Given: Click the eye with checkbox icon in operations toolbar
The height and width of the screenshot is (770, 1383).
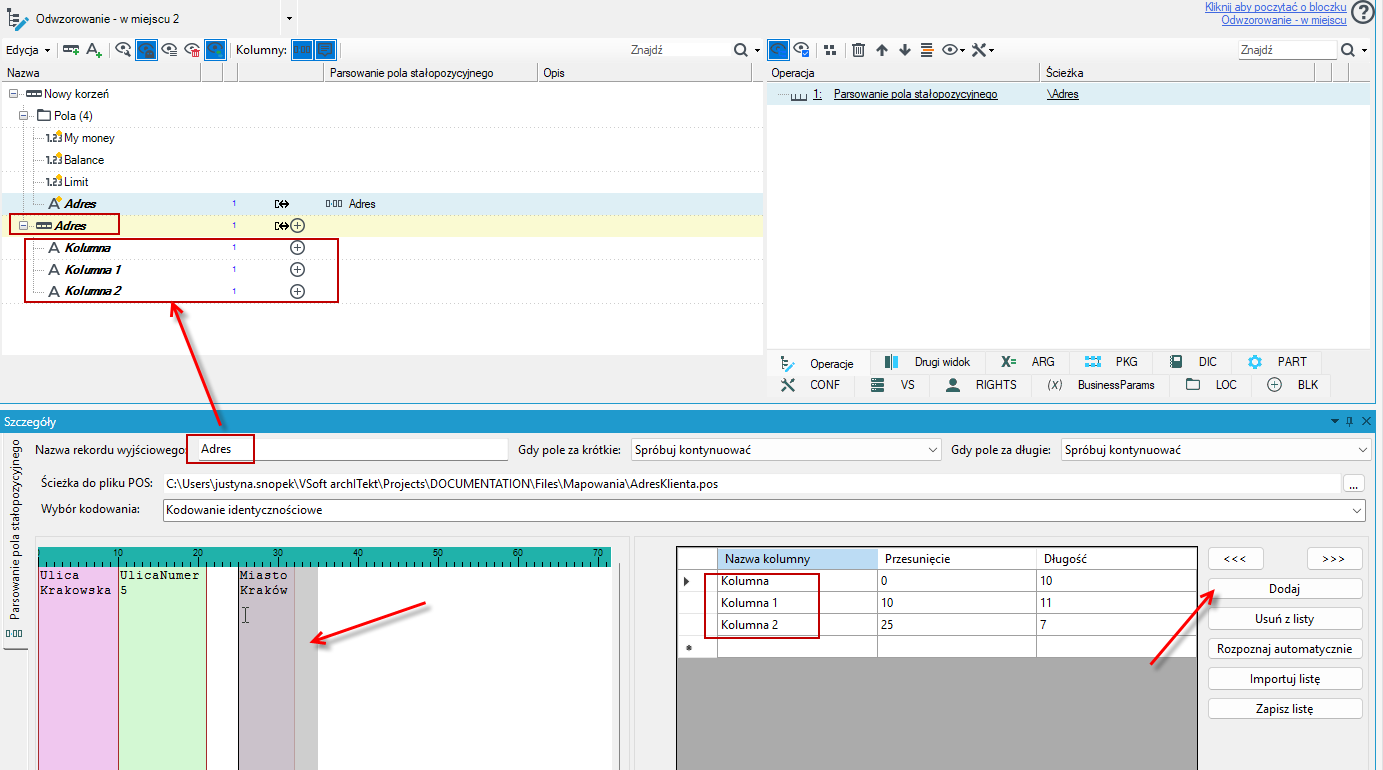Looking at the screenshot, I should coord(802,49).
